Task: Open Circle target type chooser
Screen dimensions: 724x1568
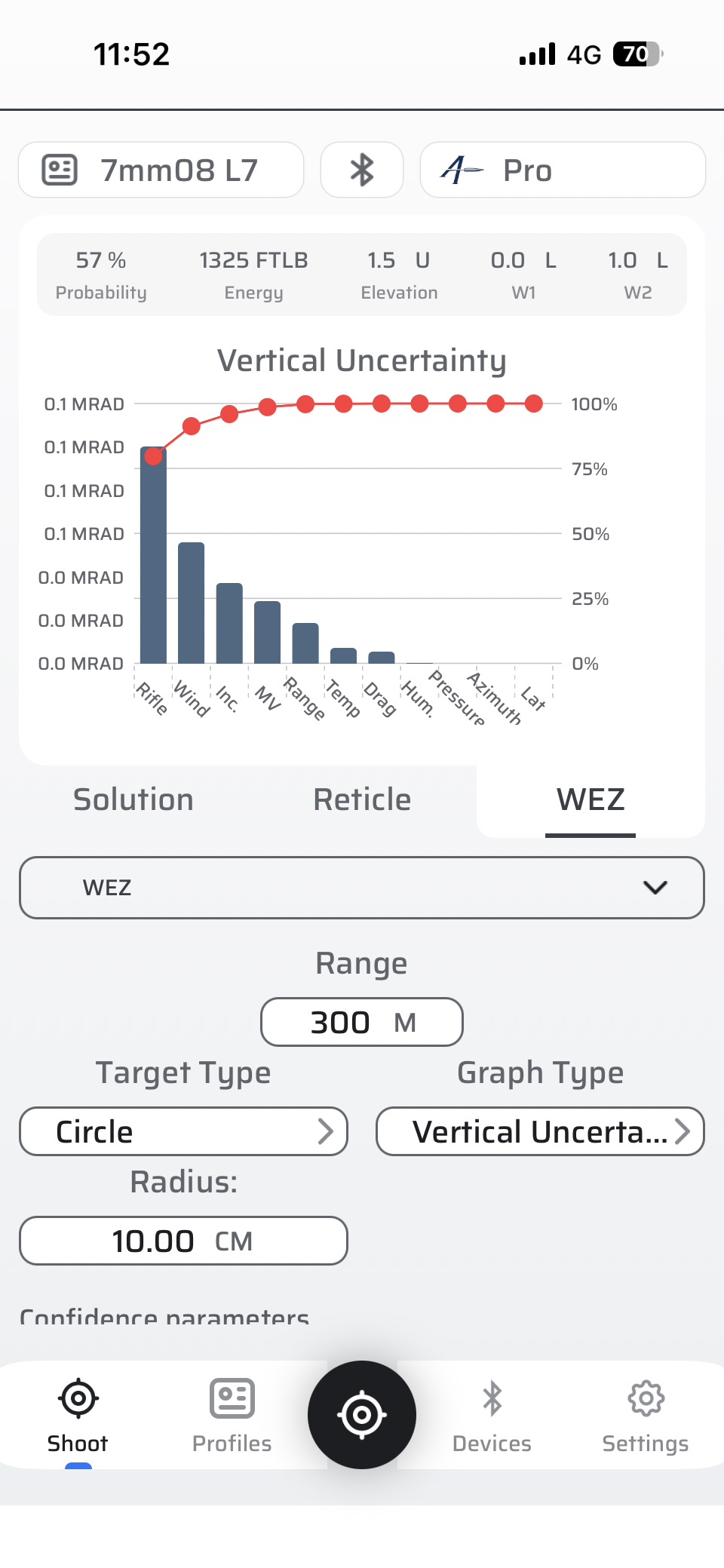Action: (x=183, y=1131)
